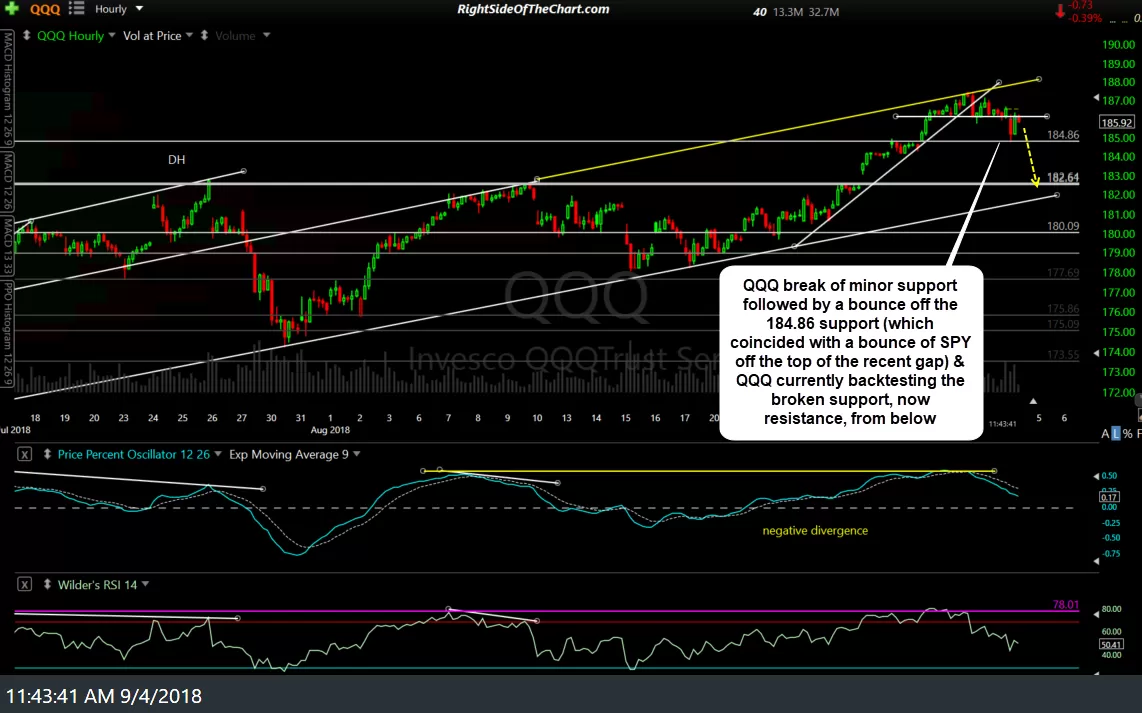Image resolution: width=1142 pixels, height=713 pixels.
Task: Click the PPO value label 0.17
Action: (1109, 497)
